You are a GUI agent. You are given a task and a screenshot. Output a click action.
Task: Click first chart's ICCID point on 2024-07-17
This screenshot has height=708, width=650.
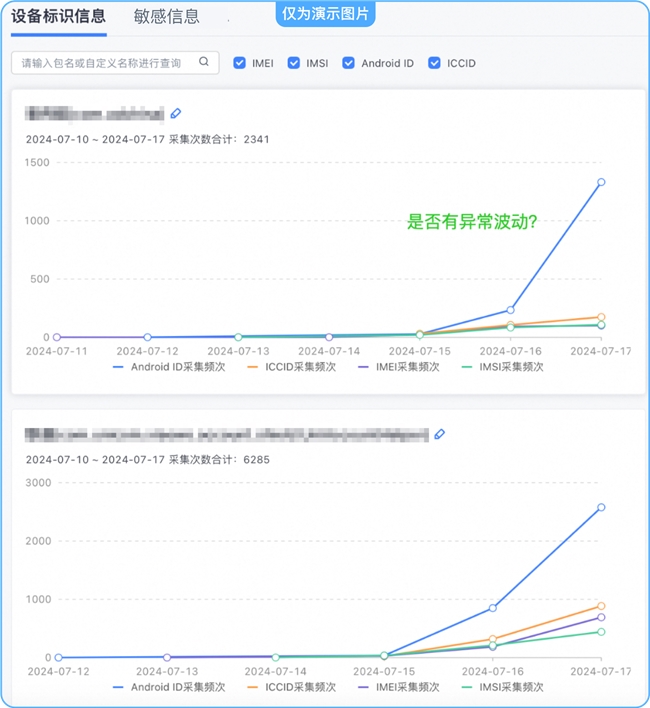(601, 317)
